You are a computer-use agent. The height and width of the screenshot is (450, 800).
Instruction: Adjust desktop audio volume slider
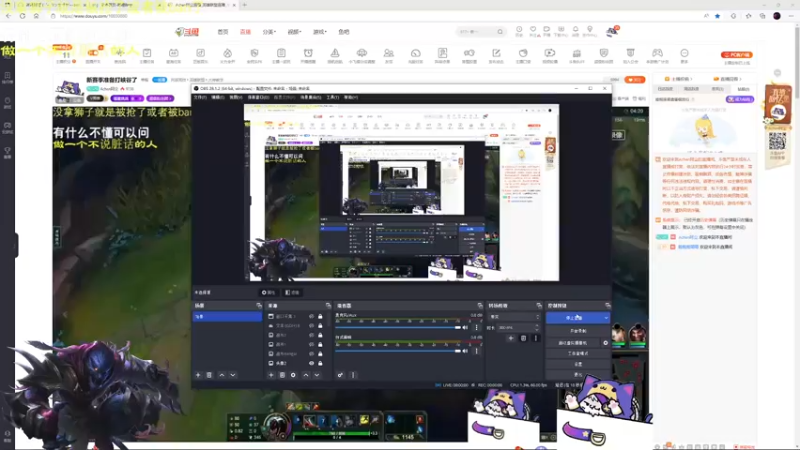coord(398,328)
